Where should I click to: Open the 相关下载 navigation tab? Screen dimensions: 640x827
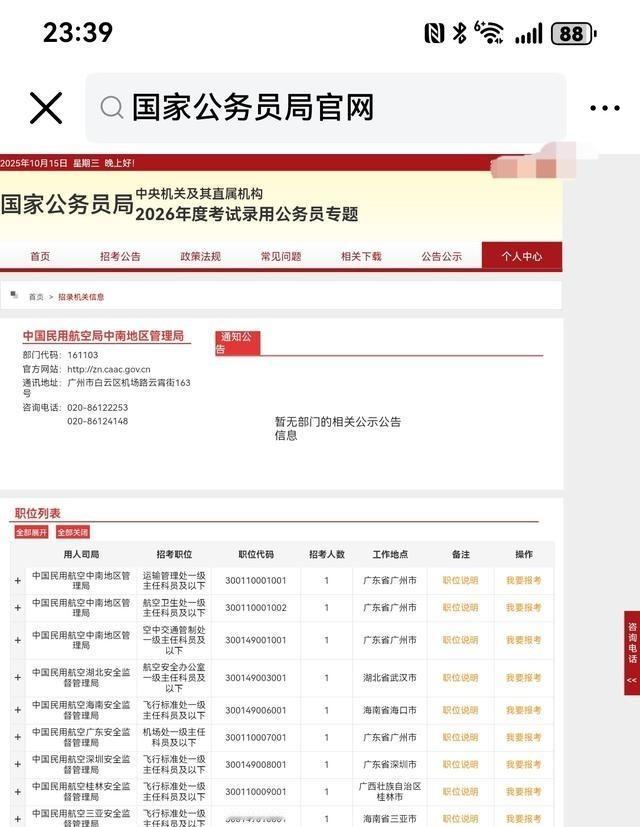(x=361, y=256)
